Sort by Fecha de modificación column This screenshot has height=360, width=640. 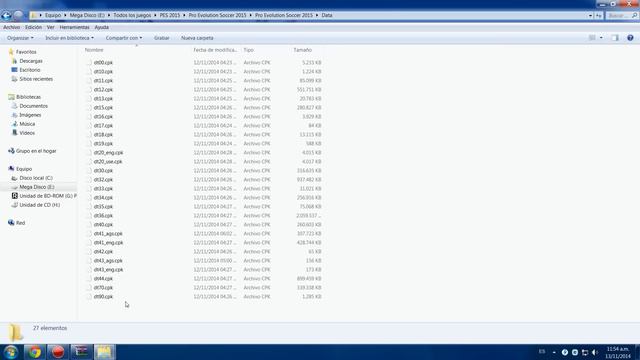(x=215, y=50)
